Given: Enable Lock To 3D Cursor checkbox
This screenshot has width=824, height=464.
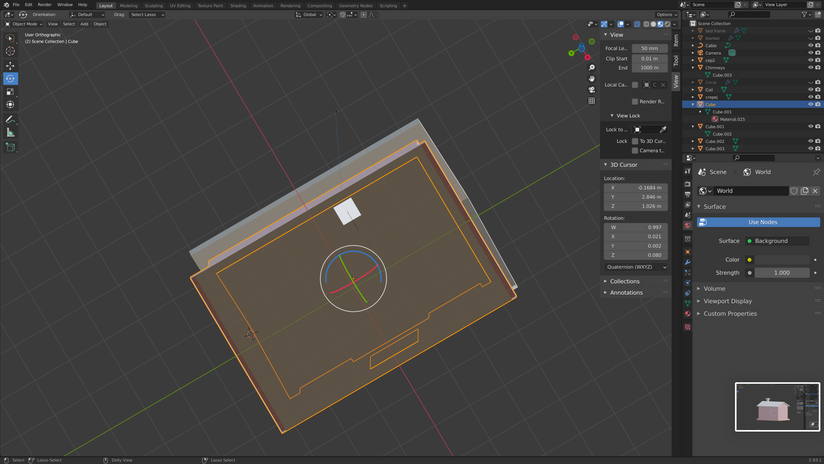Looking at the screenshot, I should click(635, 141).
